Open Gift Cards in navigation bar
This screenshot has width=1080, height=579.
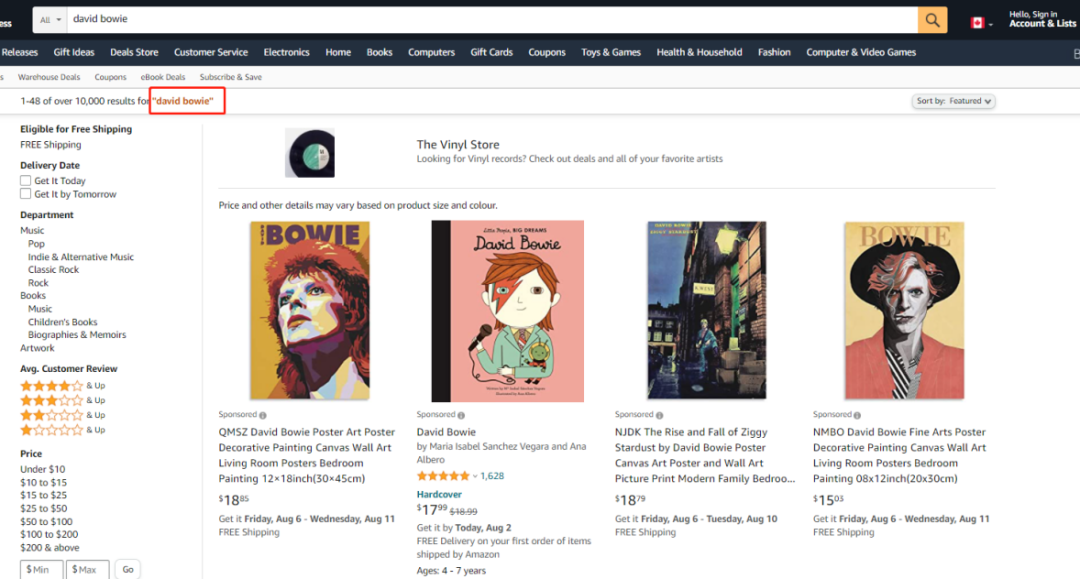(492, 52)
